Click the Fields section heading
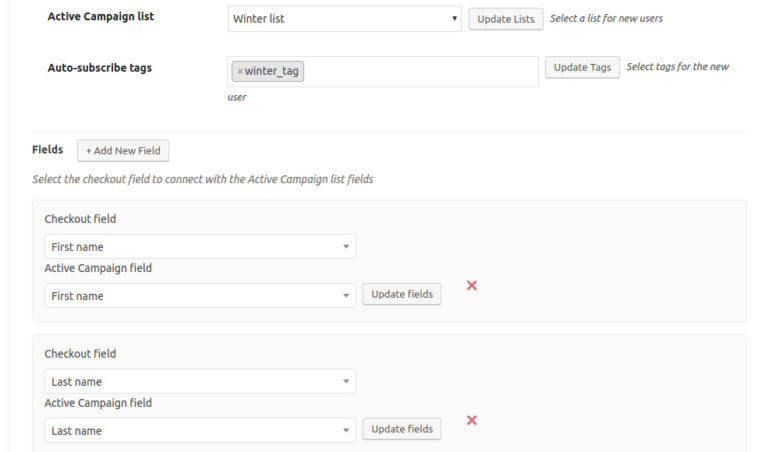 pos(48,149)
